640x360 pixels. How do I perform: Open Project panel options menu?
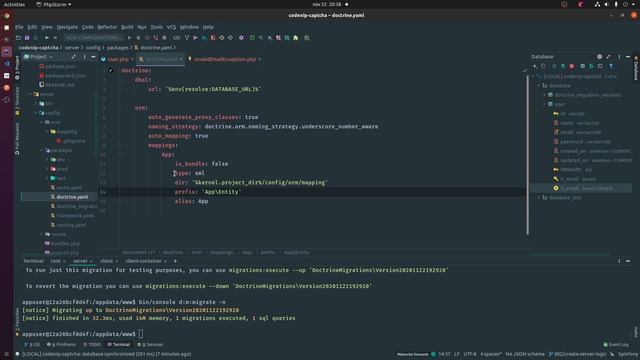click(84, 57)
